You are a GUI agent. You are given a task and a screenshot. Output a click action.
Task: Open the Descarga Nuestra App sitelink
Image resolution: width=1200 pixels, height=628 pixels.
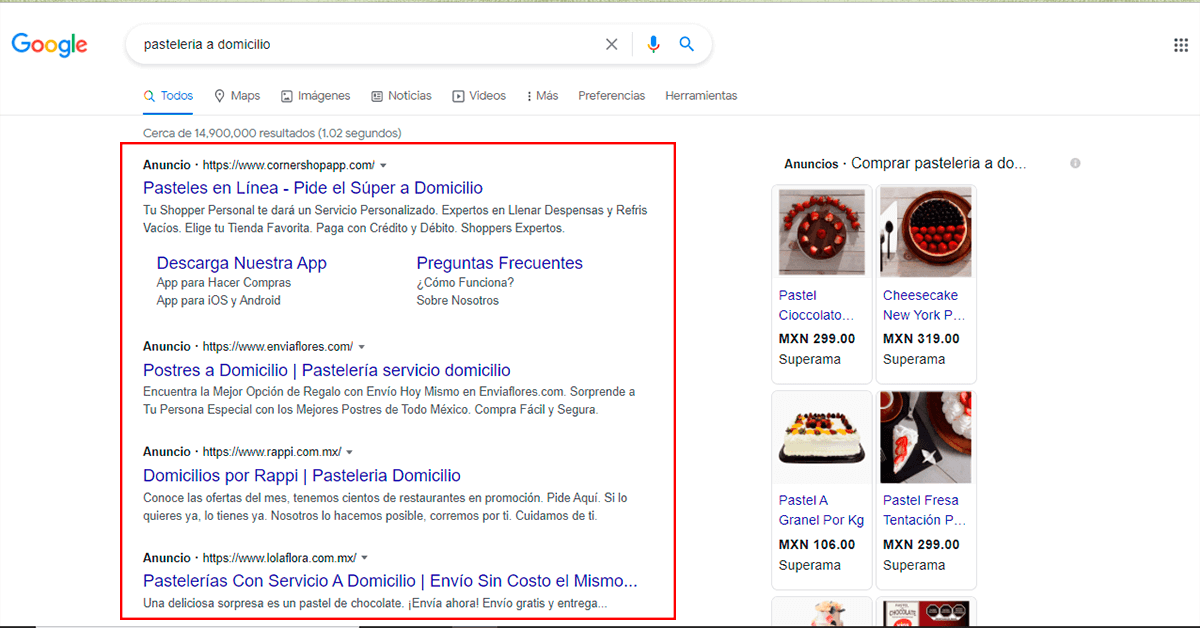click(x=242, y=262)
